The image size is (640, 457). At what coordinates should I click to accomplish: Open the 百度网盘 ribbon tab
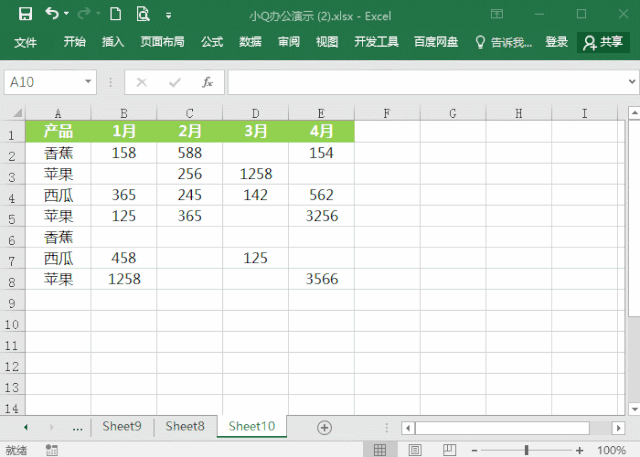(436, 42)
